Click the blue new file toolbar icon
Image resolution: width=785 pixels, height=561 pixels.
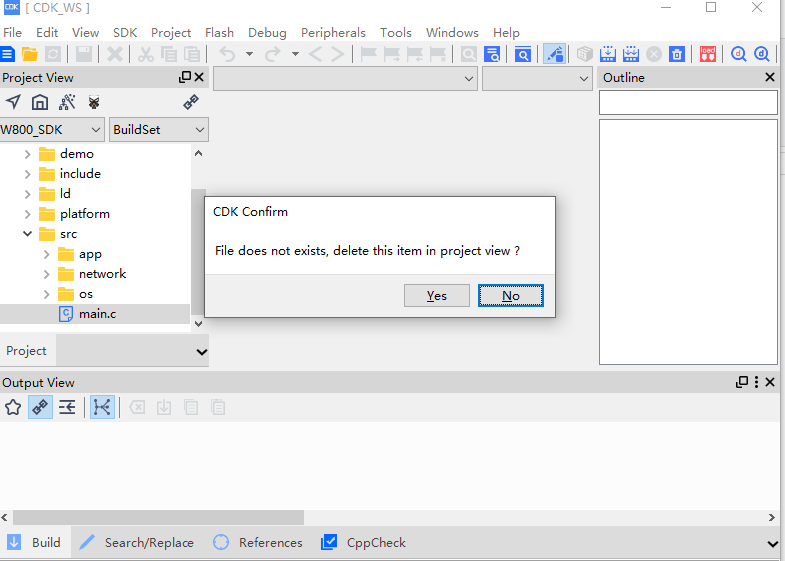(x=7, y=54)
